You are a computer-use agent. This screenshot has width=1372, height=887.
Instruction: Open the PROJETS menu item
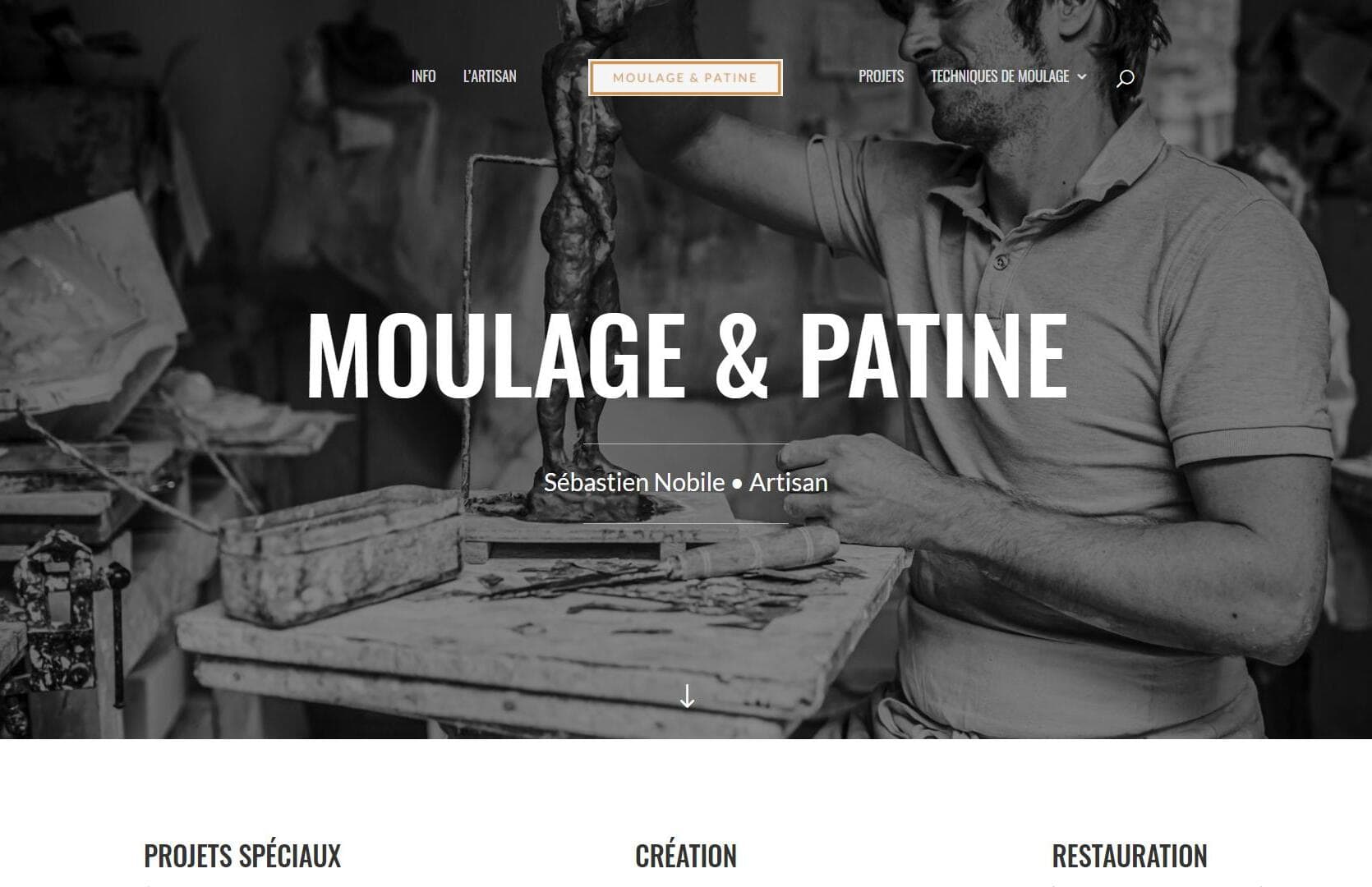(881, 76)
